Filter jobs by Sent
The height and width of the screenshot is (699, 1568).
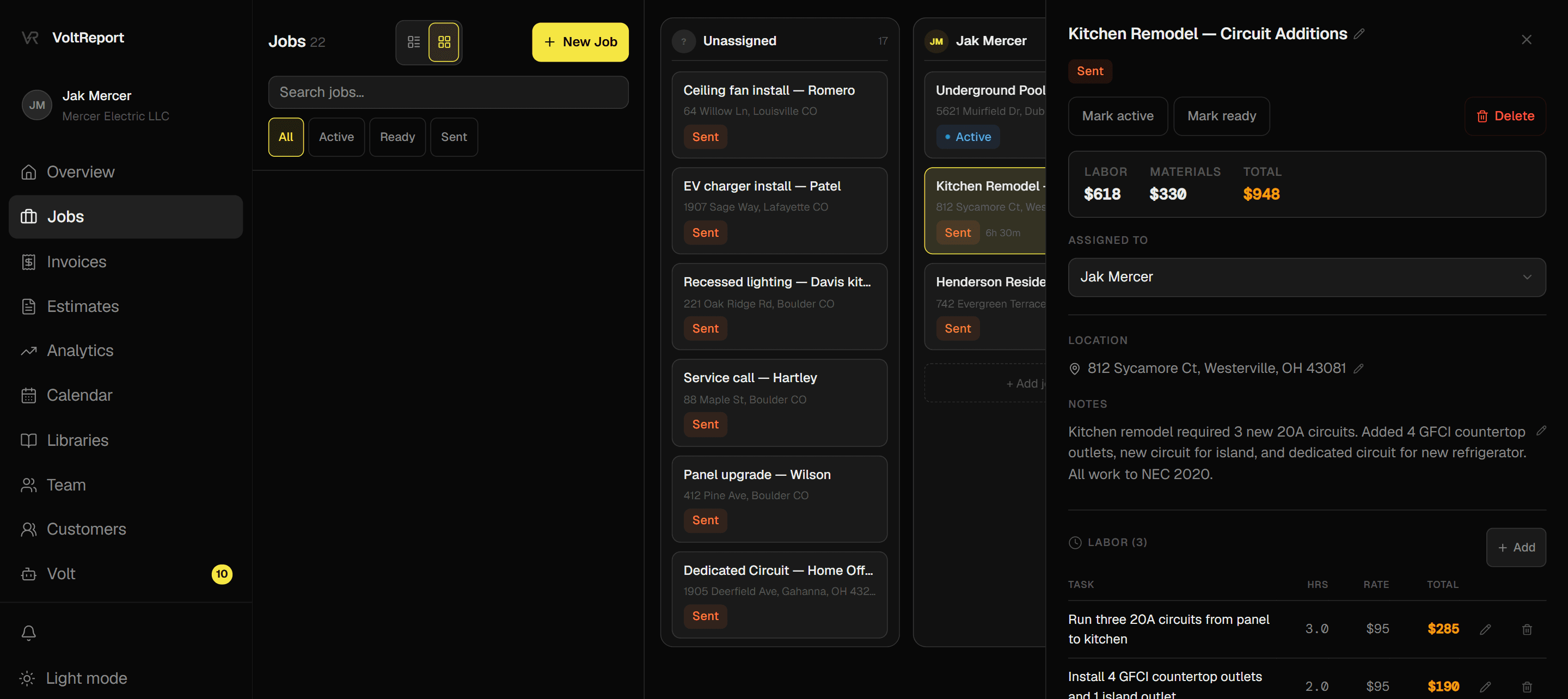454,137
